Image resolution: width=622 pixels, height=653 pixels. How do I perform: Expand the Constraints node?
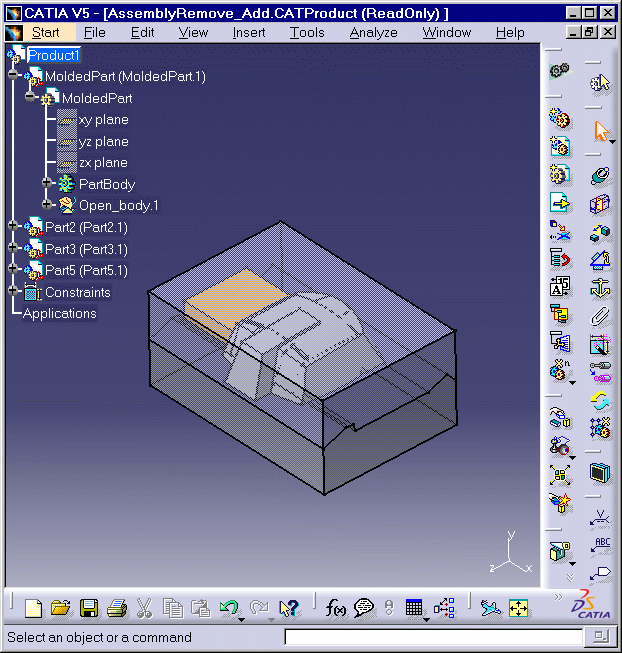click(13, 290)
